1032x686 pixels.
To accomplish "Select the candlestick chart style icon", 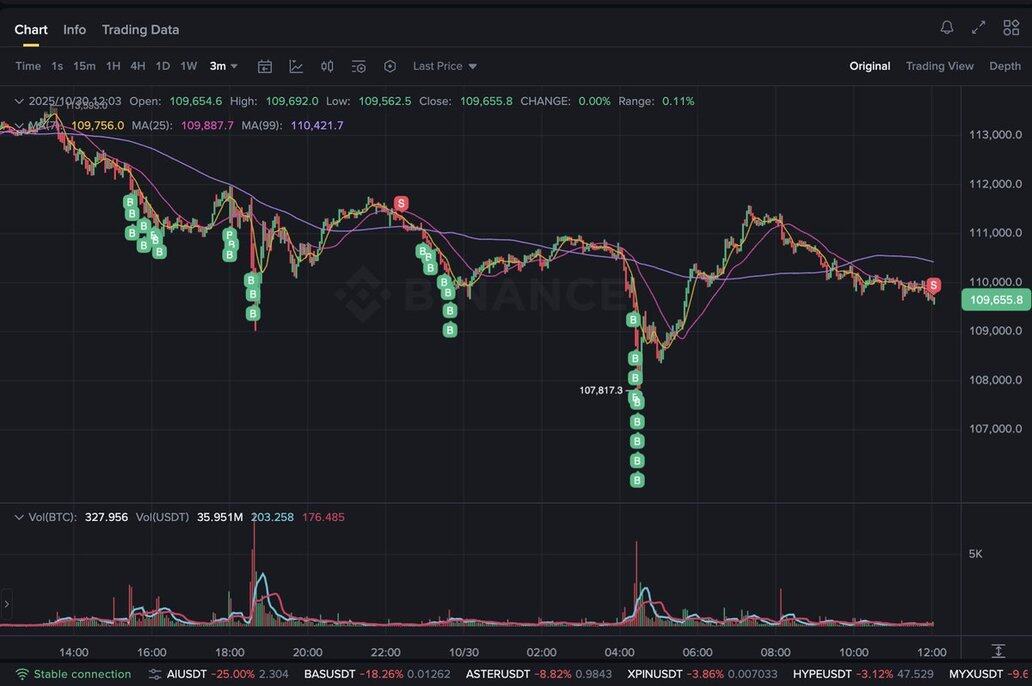I will 327,66.
